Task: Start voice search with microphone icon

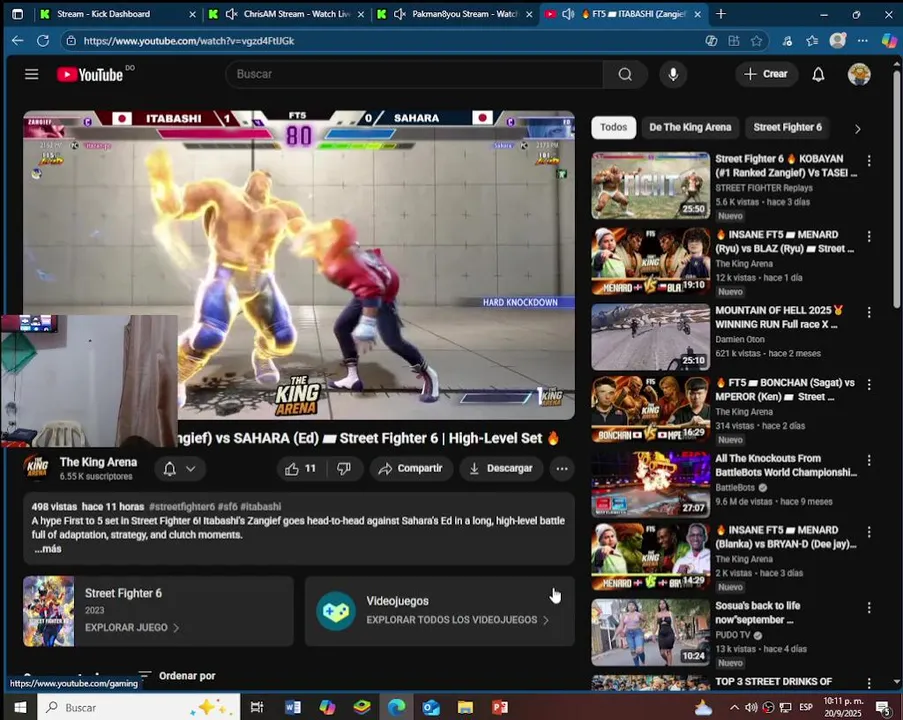Action: (x=673, y=74)
